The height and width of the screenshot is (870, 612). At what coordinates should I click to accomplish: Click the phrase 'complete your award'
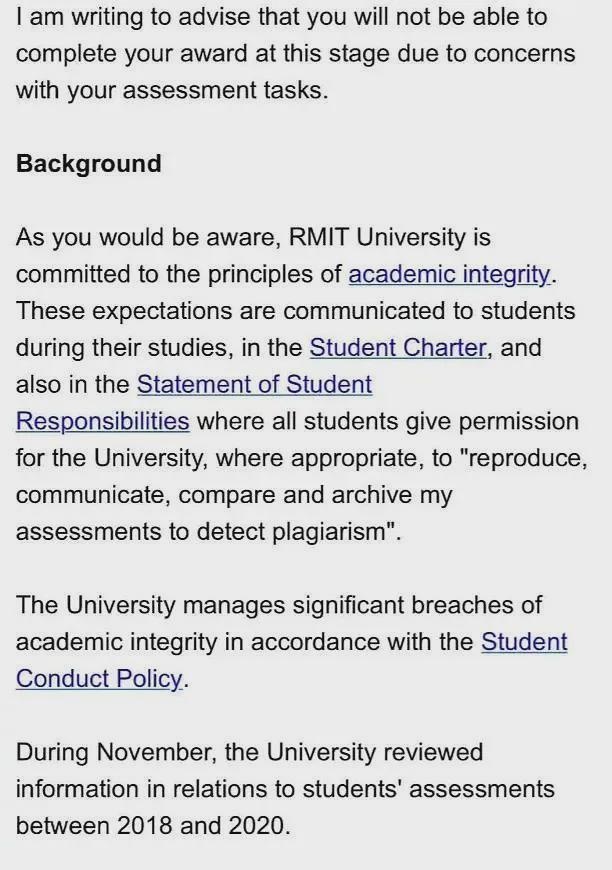(131, 54)
